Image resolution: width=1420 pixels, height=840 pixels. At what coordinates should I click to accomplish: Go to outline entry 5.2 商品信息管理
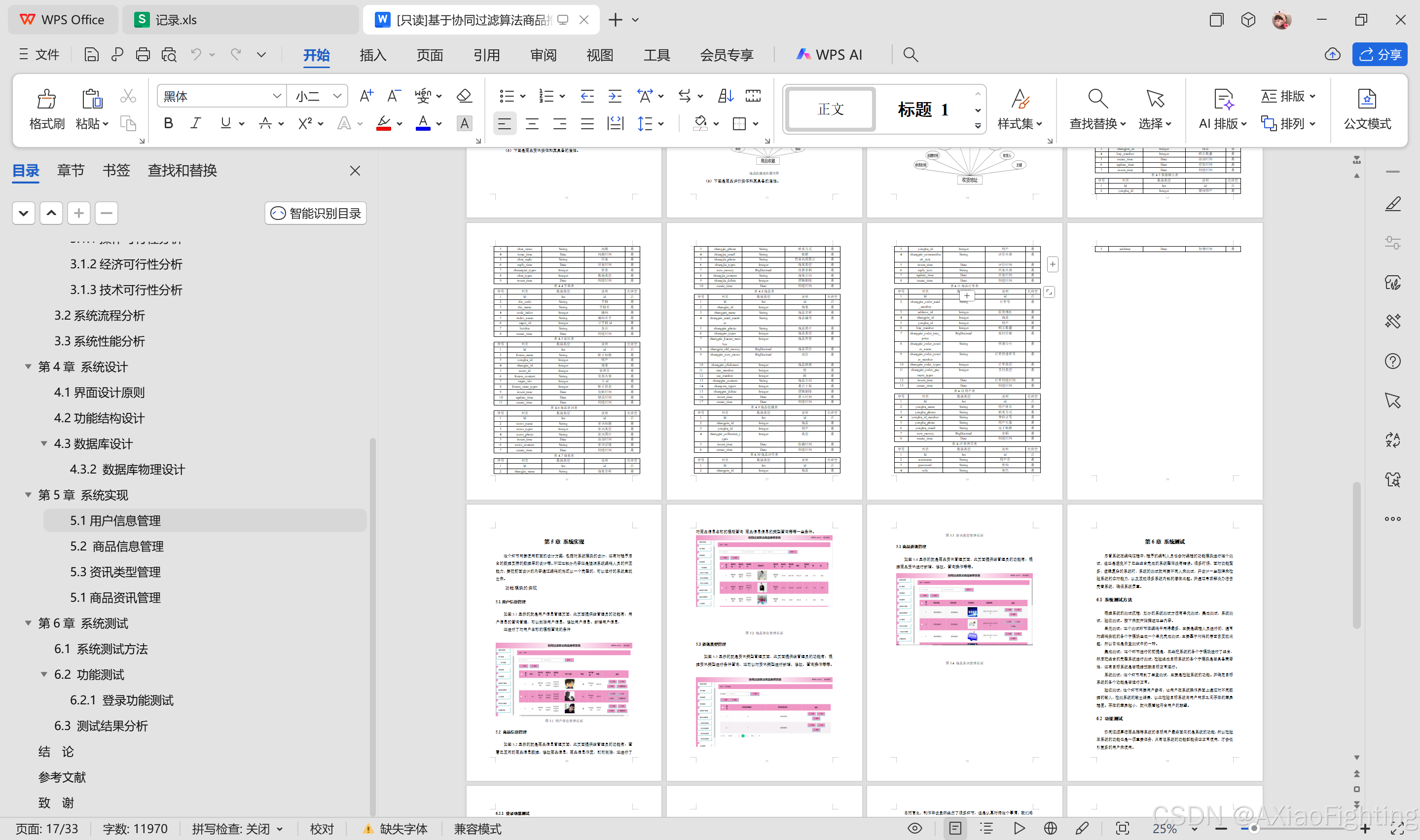click(x=116, y=546)
